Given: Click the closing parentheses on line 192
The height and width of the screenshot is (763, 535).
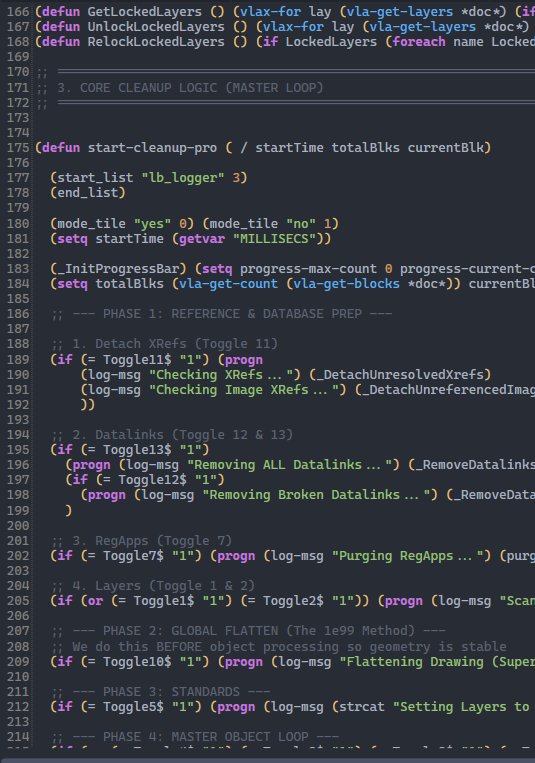Looking at the screenshot, I should click(x=88, y=404).
